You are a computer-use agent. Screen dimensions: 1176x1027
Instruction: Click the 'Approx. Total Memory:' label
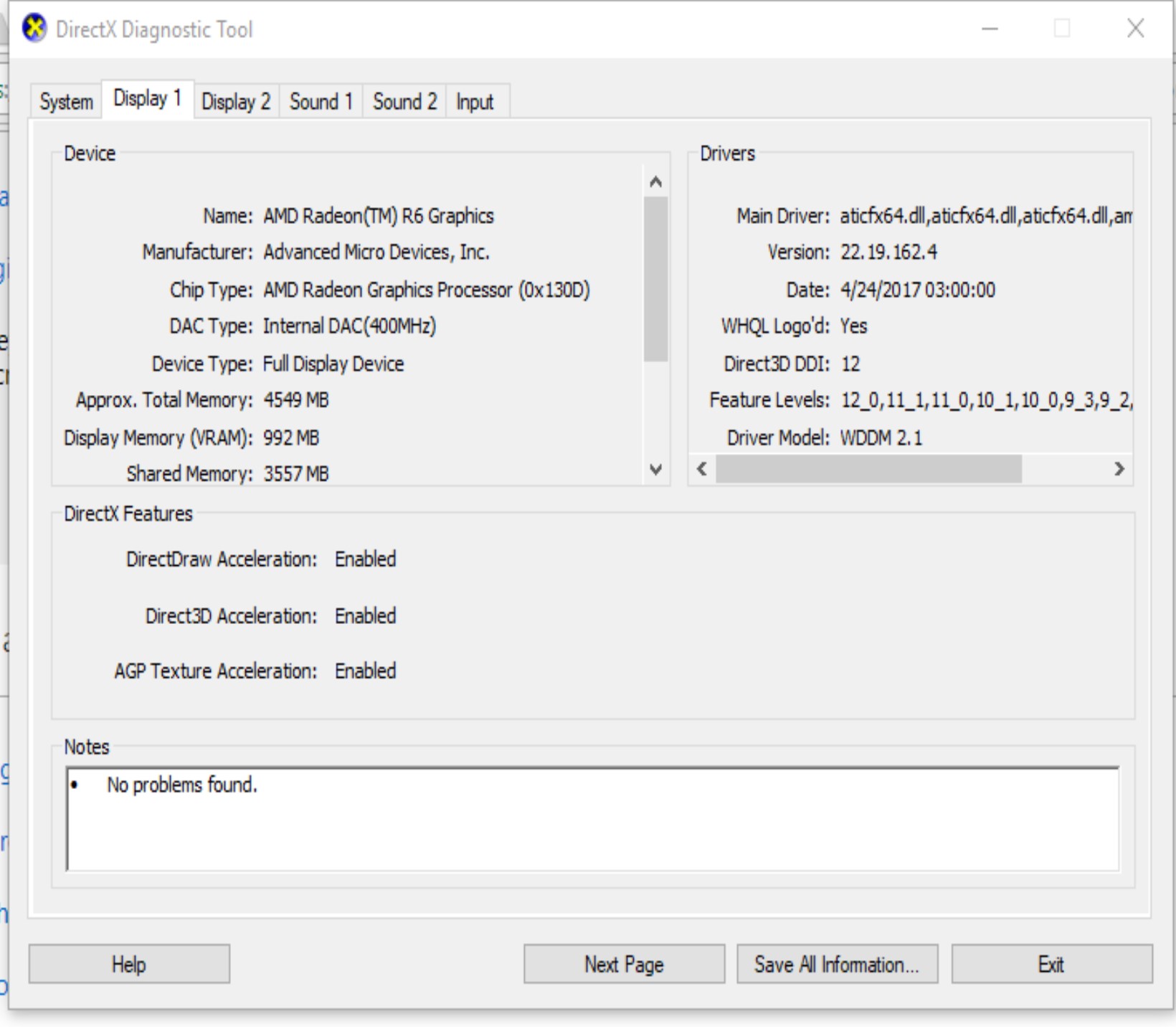point(164,400)
